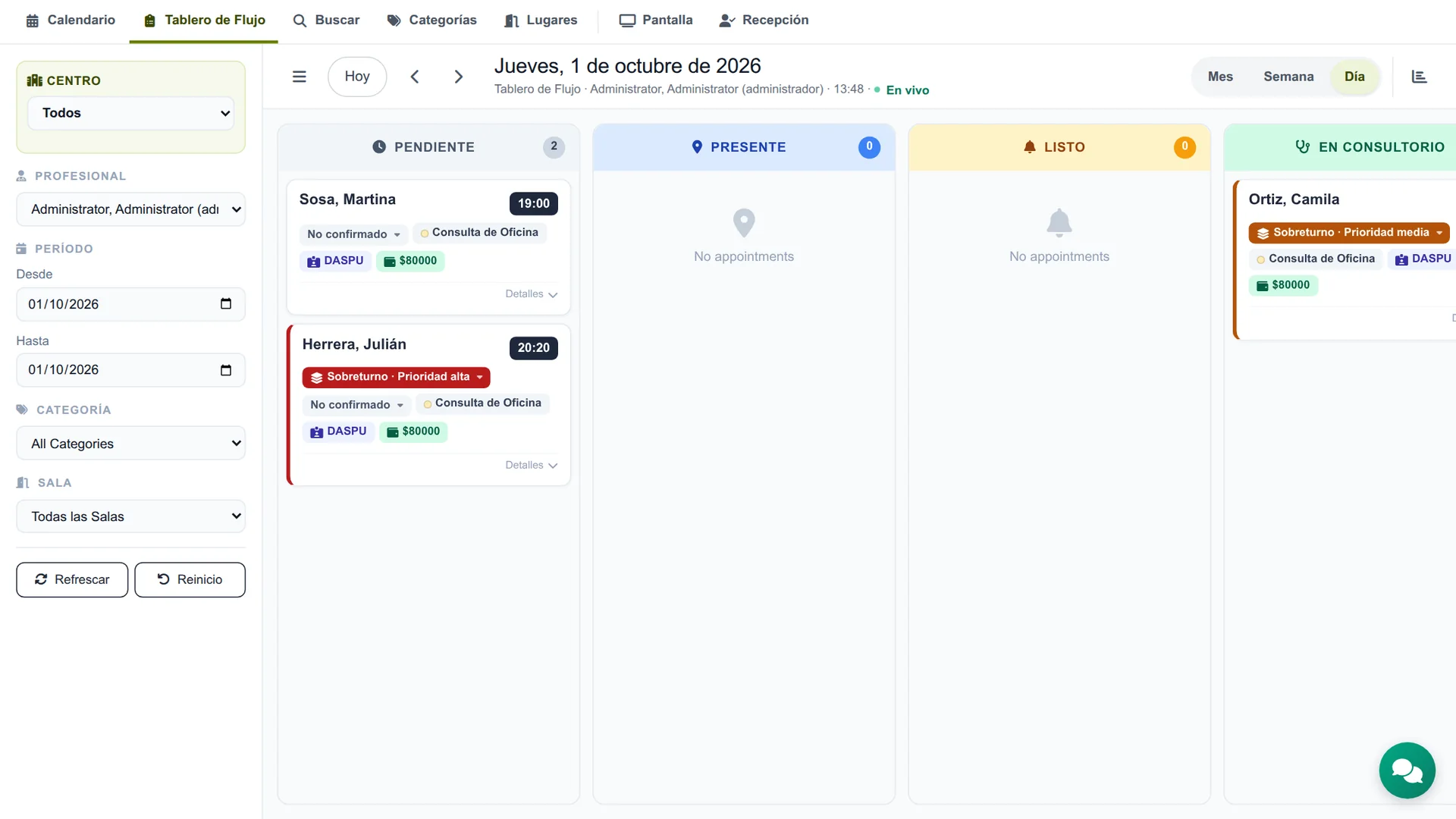This screenshot has height=819, width=1456.
Task: Click $80000 payment badge on Ortiz card
Action: coord(1283,285)
